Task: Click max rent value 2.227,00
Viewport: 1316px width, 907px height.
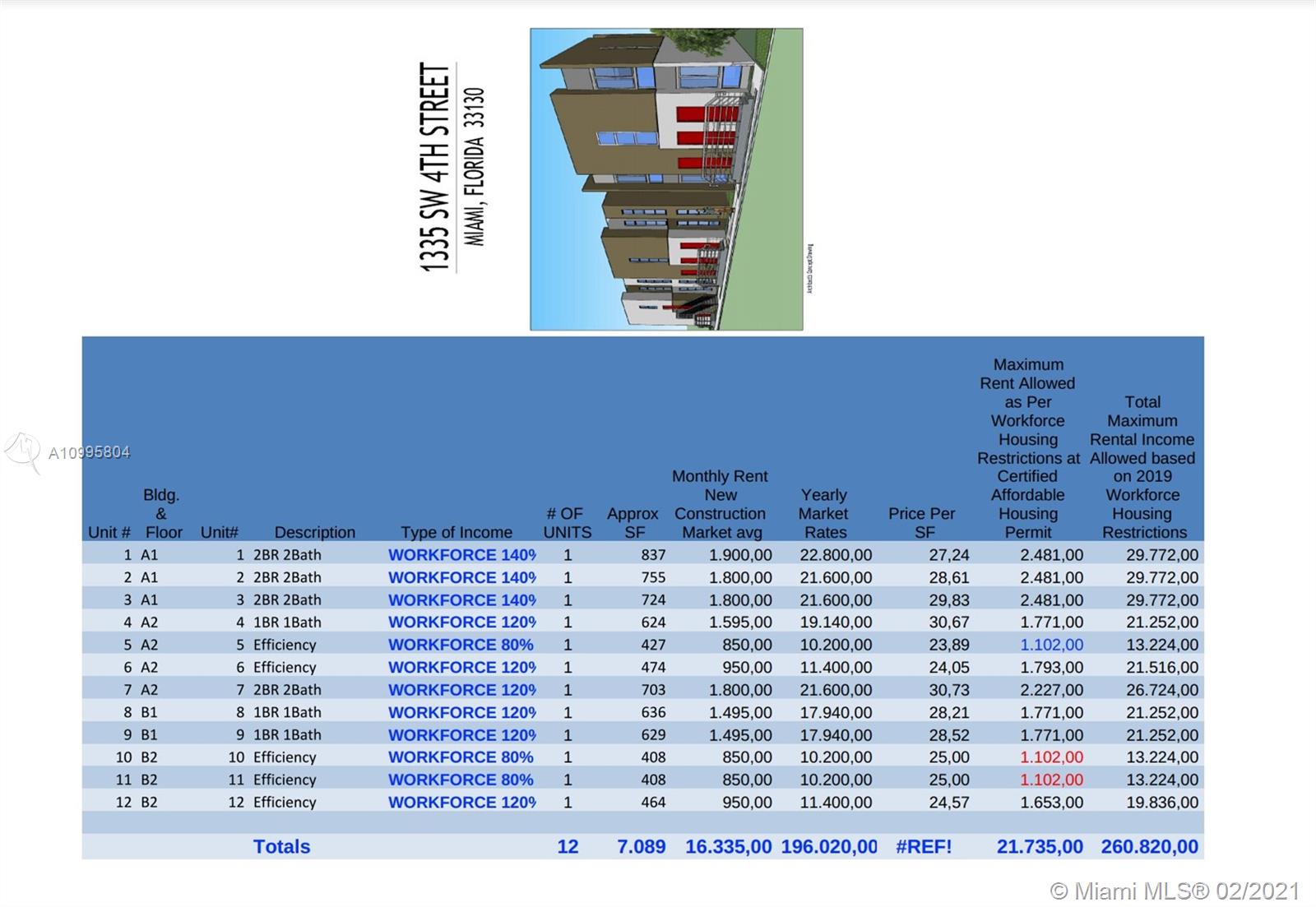Action: click(1052, 690)
